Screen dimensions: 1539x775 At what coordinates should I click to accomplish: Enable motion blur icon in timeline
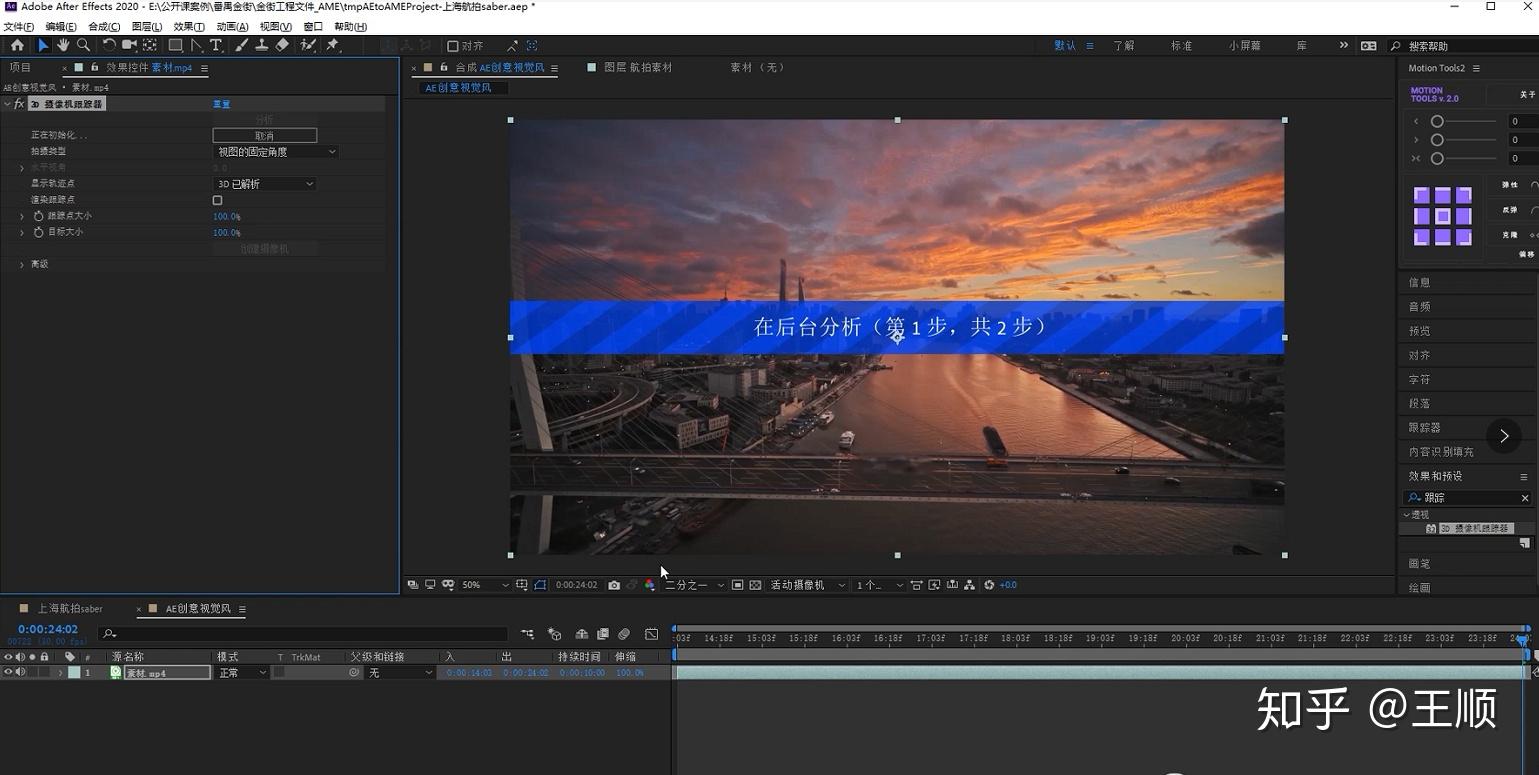click(x=624, y=634)
